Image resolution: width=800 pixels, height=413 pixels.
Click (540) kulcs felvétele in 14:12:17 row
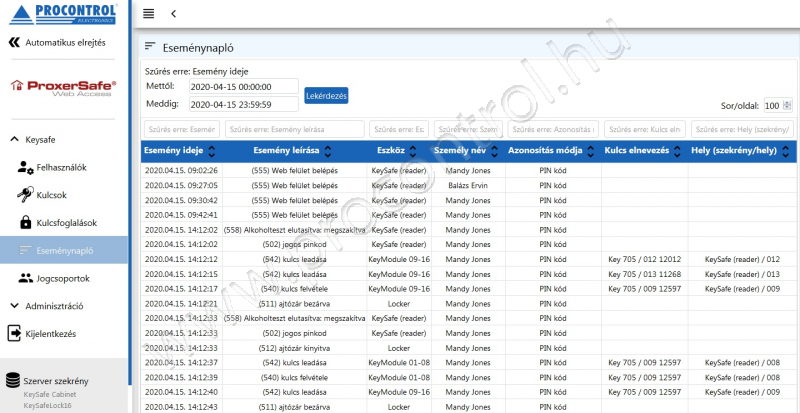pos(294,289)
